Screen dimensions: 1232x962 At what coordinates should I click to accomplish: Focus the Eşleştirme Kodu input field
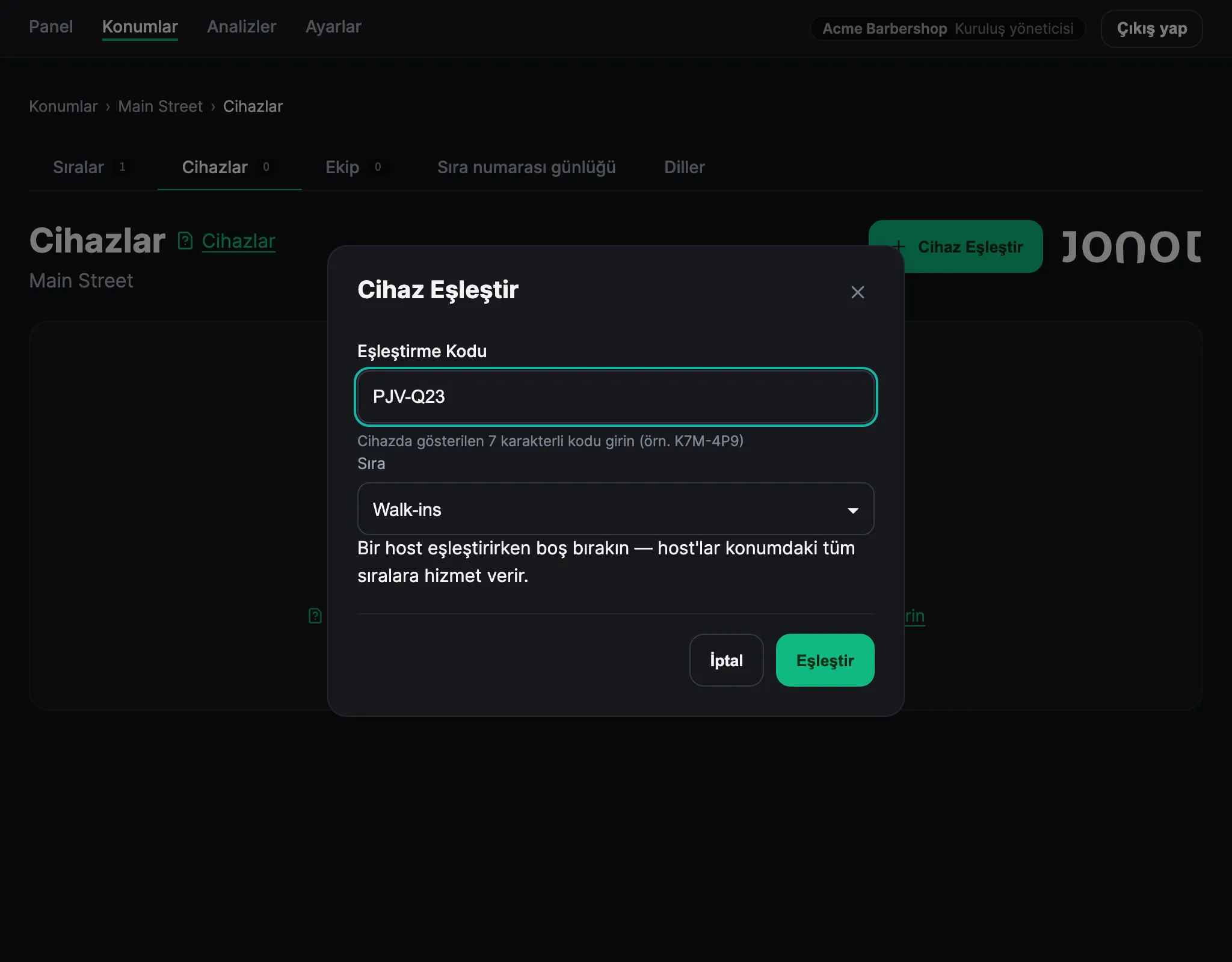click(x=615, y=397)
